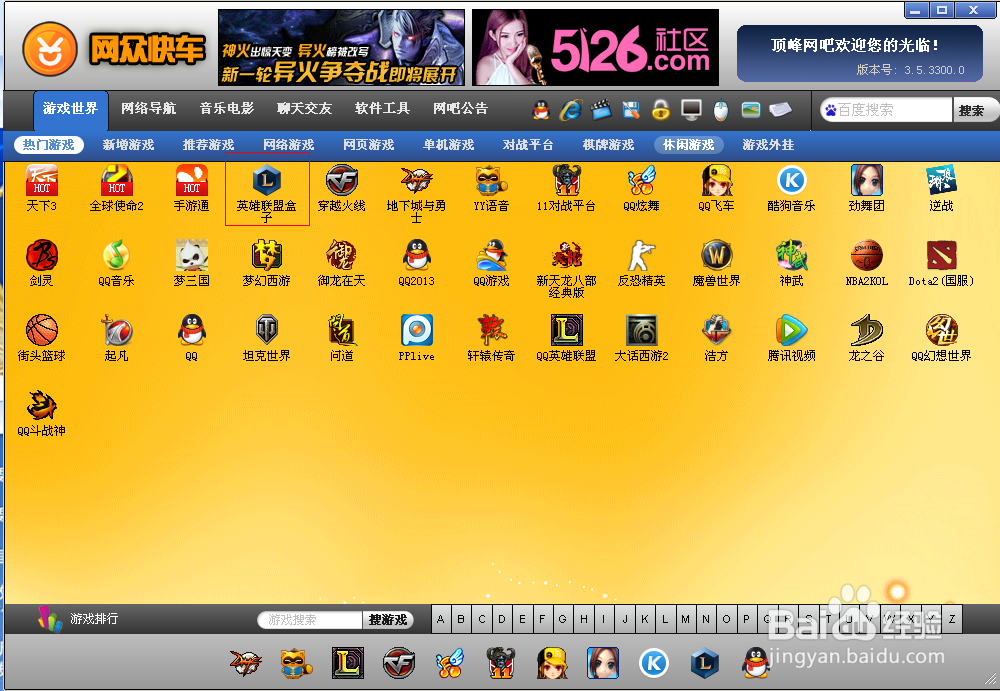Launch 梦幻西游 game
Image resolution: width=1000 pixels, height=691 pixels.
coord(267,262)
